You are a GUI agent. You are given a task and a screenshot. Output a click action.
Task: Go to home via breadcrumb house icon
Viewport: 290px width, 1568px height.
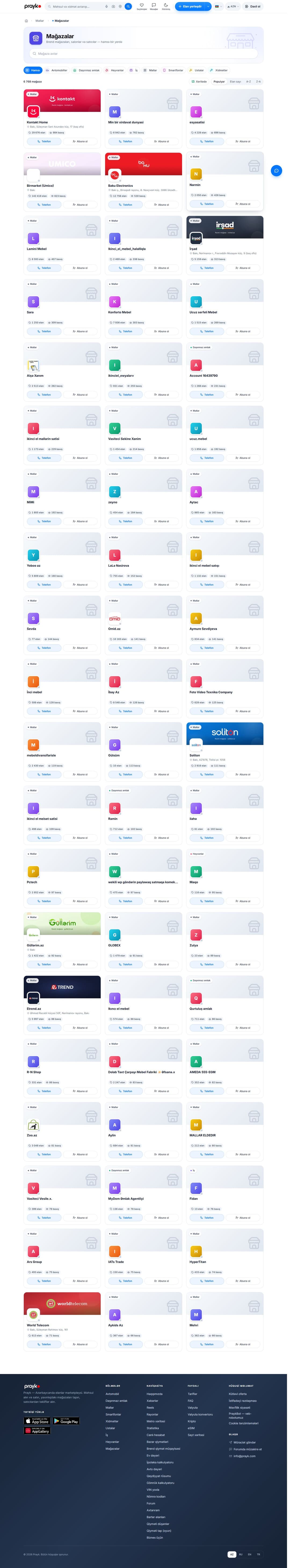(x=26, y=21)
